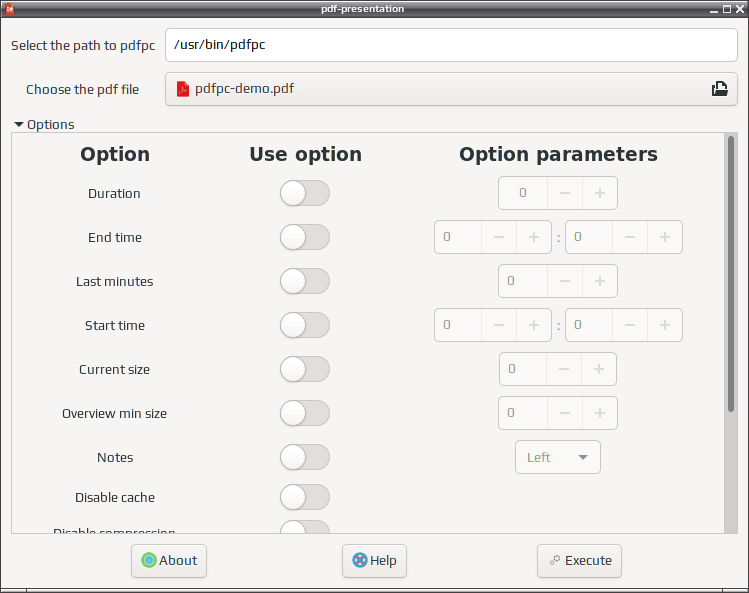749x593 pixels.
Task: Increase Start time minutes with plus
Action: (665, 325)
